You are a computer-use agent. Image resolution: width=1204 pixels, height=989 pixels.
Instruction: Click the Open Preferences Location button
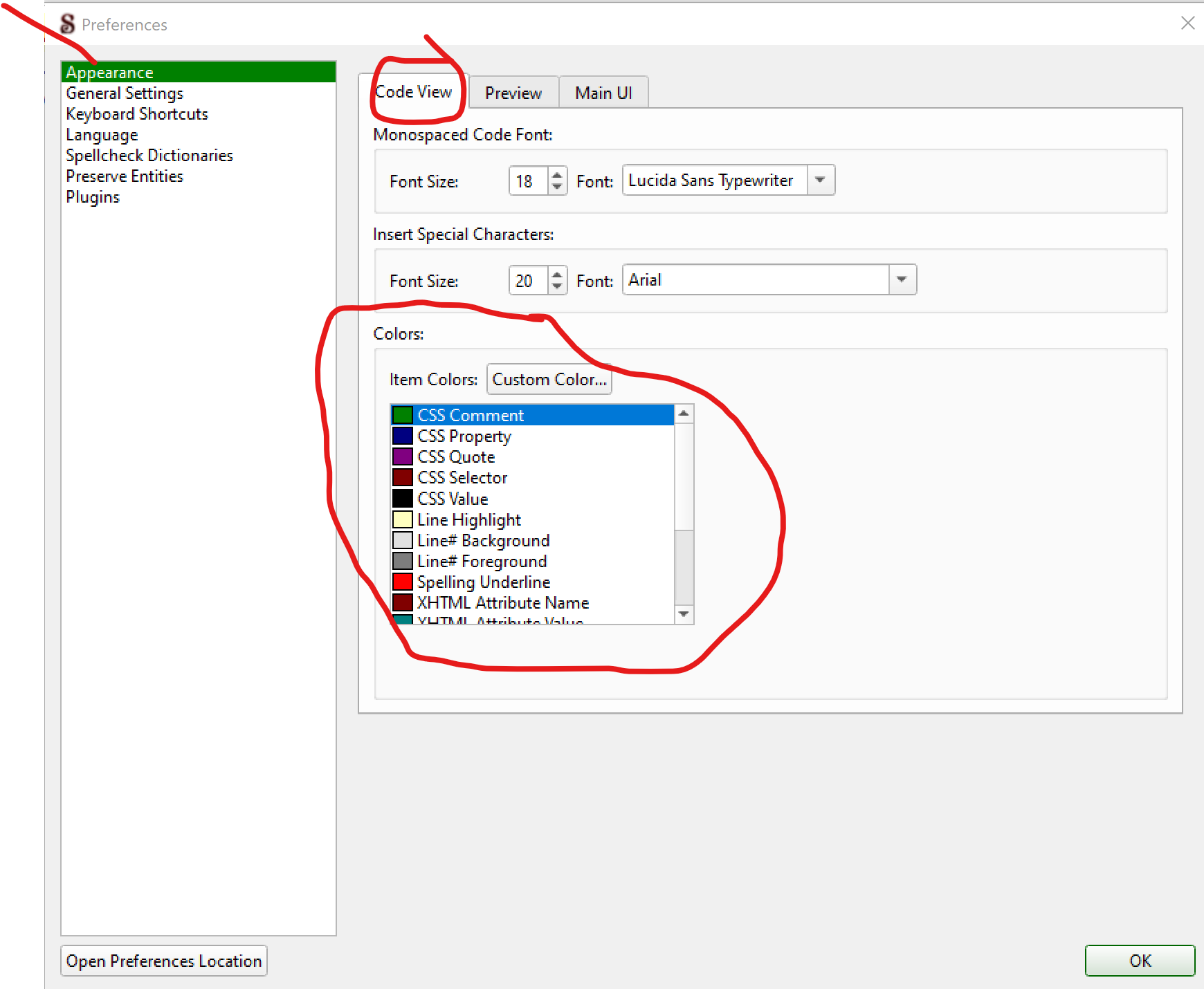164,961
